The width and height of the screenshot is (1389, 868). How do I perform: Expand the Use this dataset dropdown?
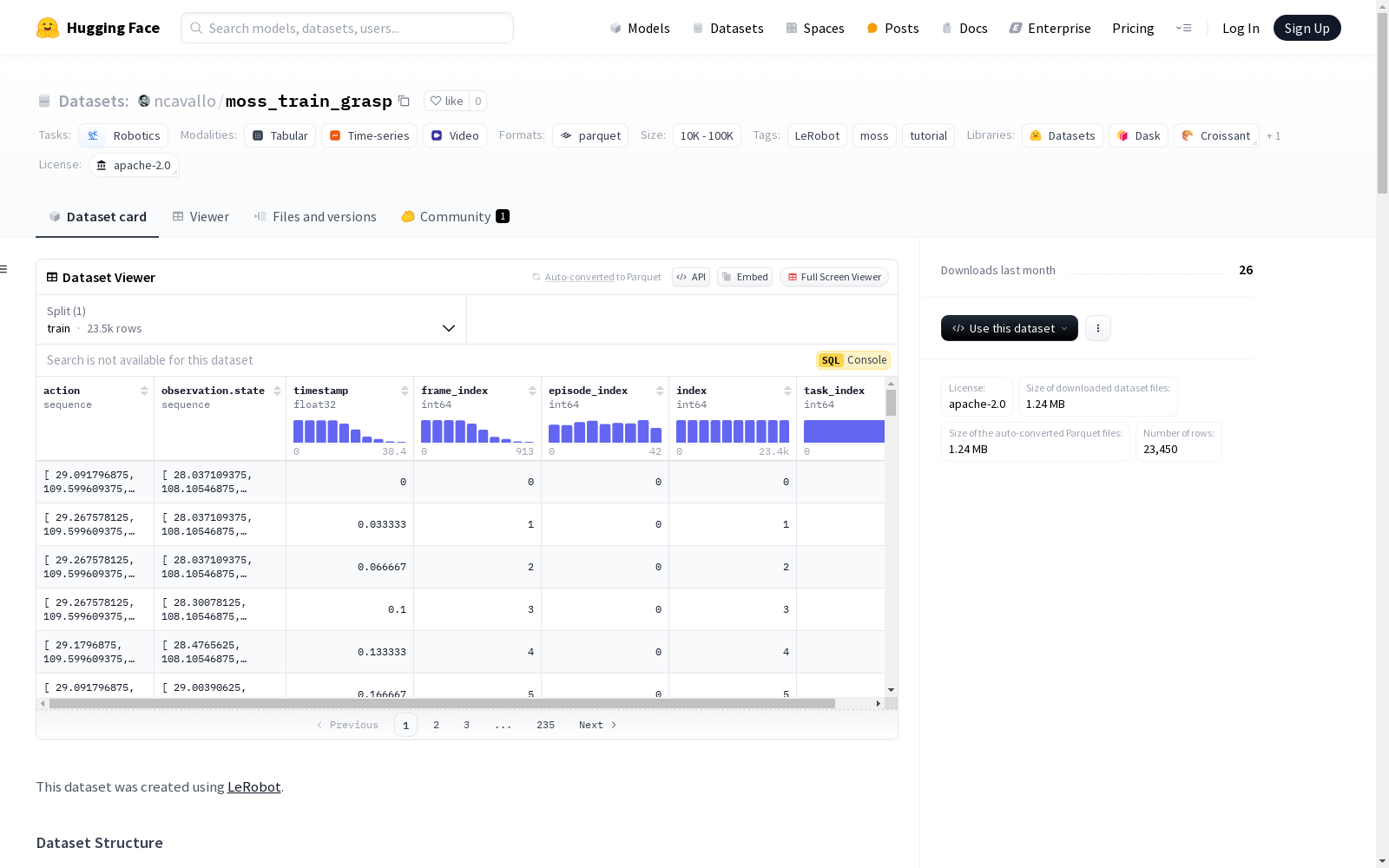tap(1009, 328)
